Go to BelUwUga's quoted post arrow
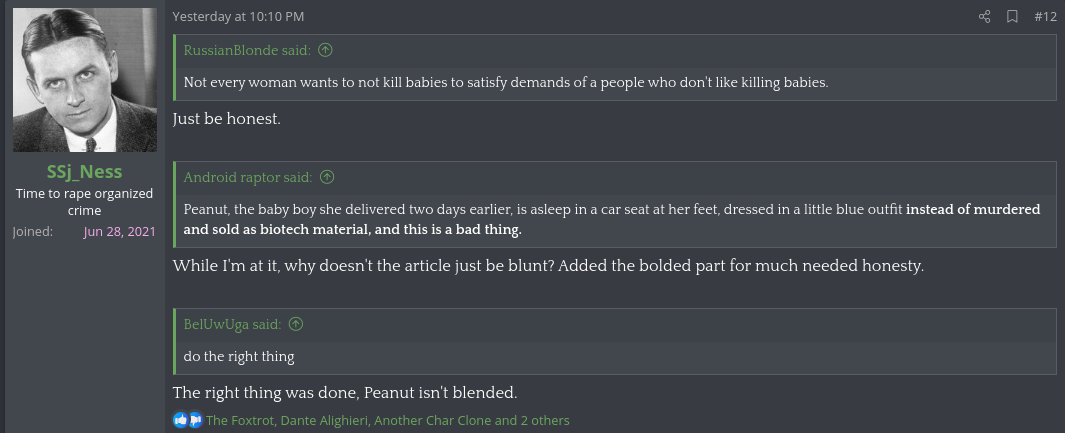 pyautogui.click(x=295, y=324)
